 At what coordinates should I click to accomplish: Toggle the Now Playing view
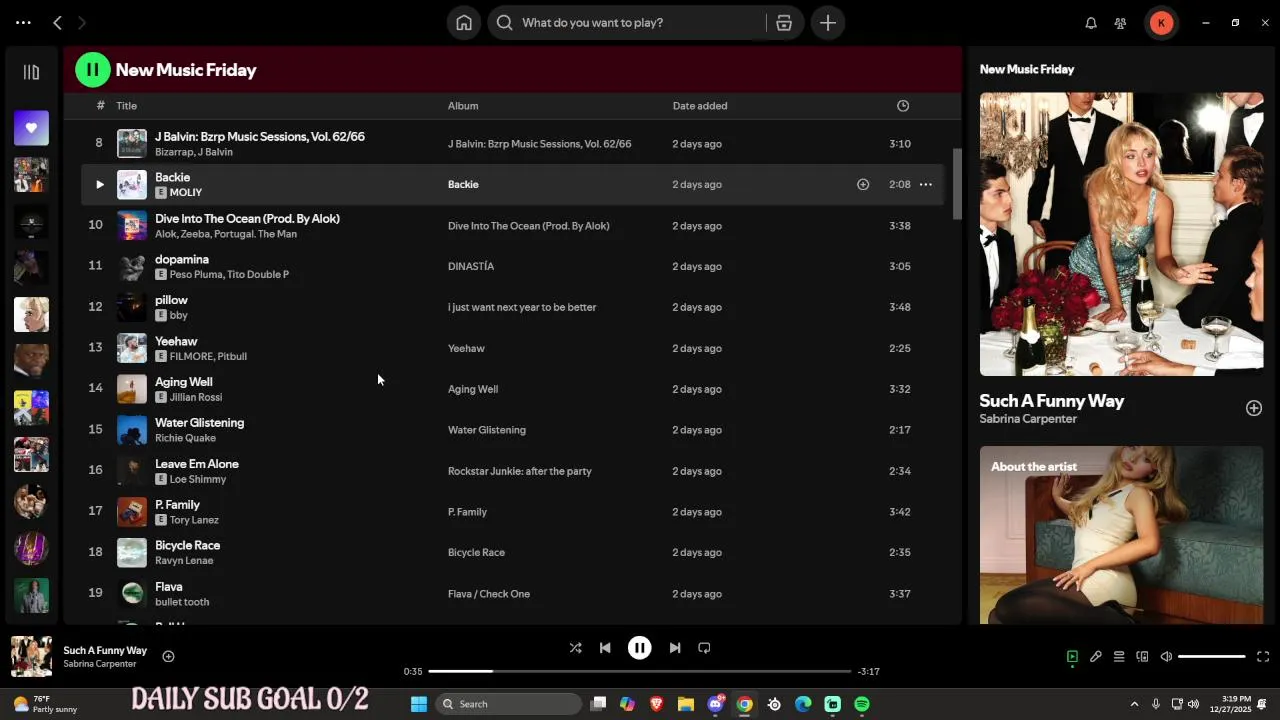[1072, 657]
